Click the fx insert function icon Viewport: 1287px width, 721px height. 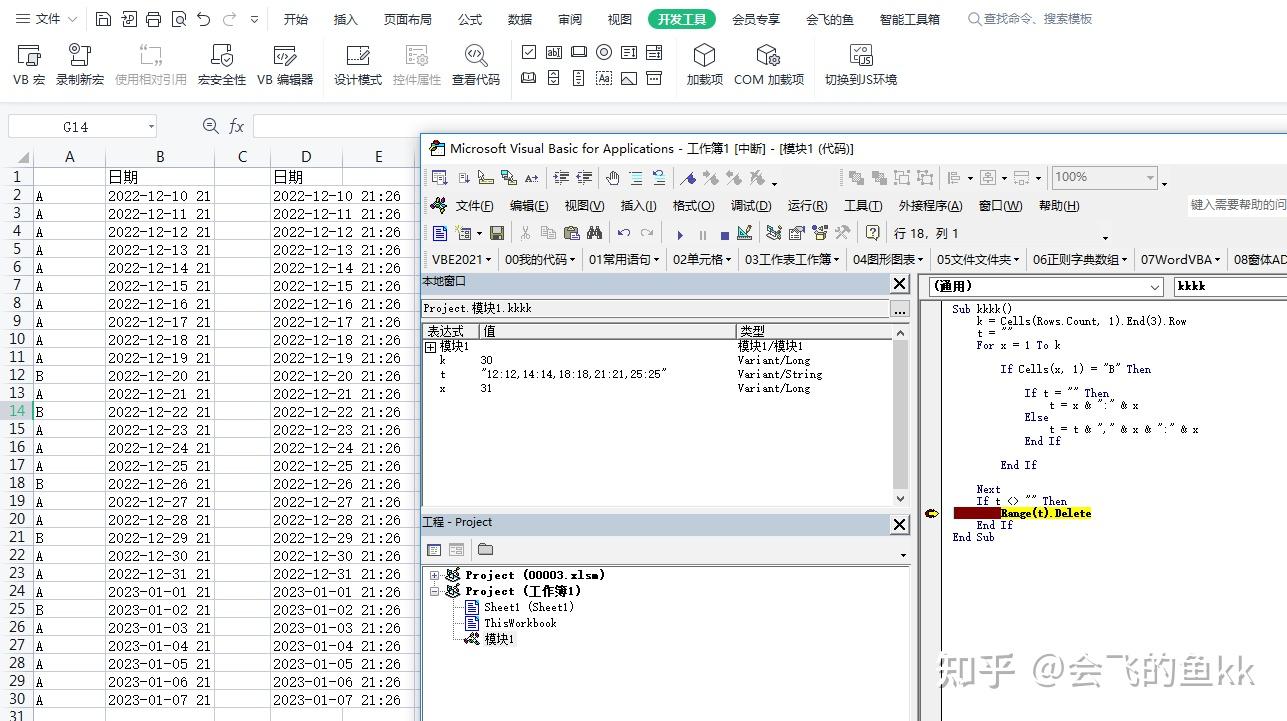point(237,126)
